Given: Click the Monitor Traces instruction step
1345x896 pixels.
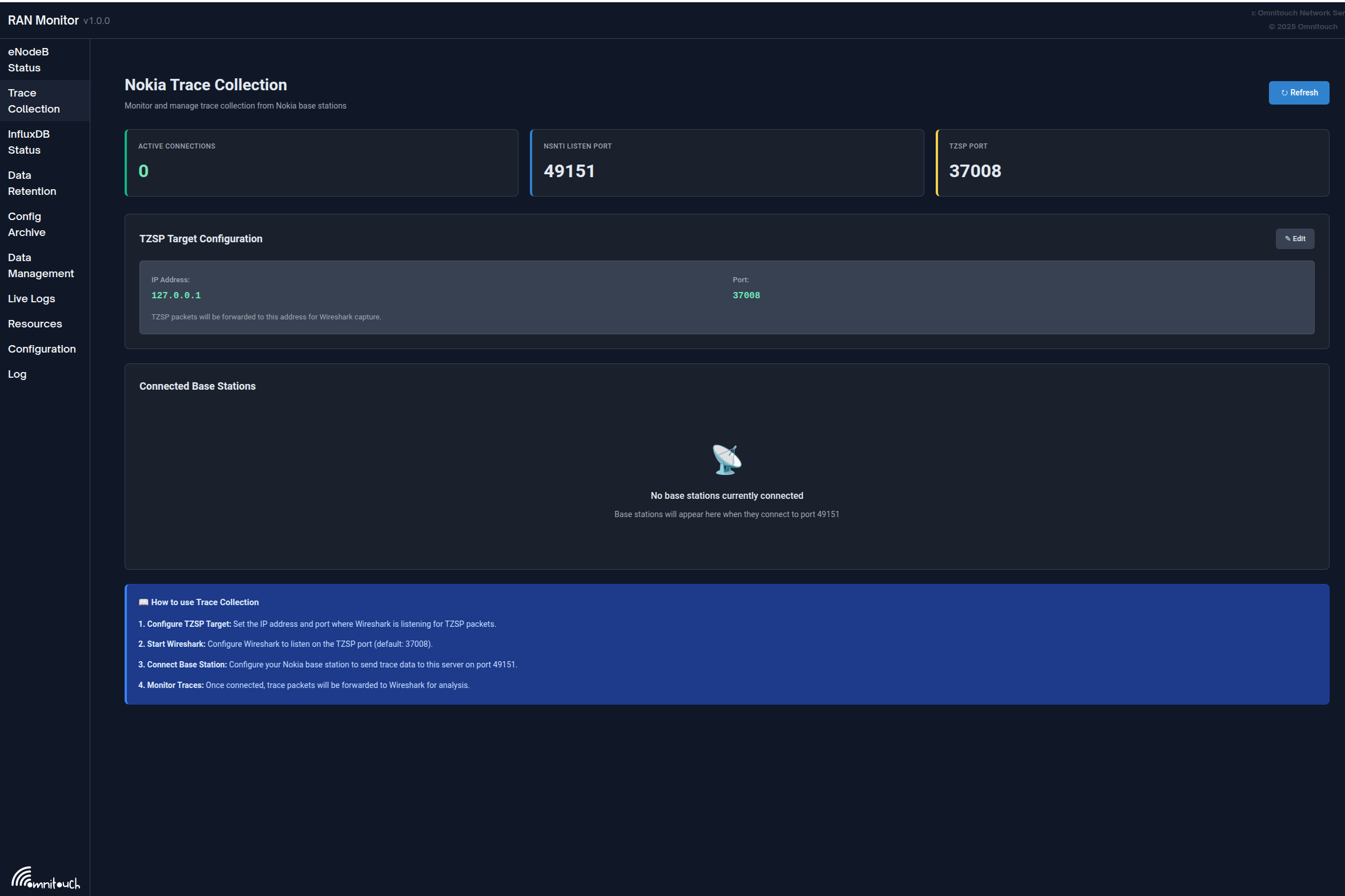Looking at the screenshot, I should pos(304,685).
